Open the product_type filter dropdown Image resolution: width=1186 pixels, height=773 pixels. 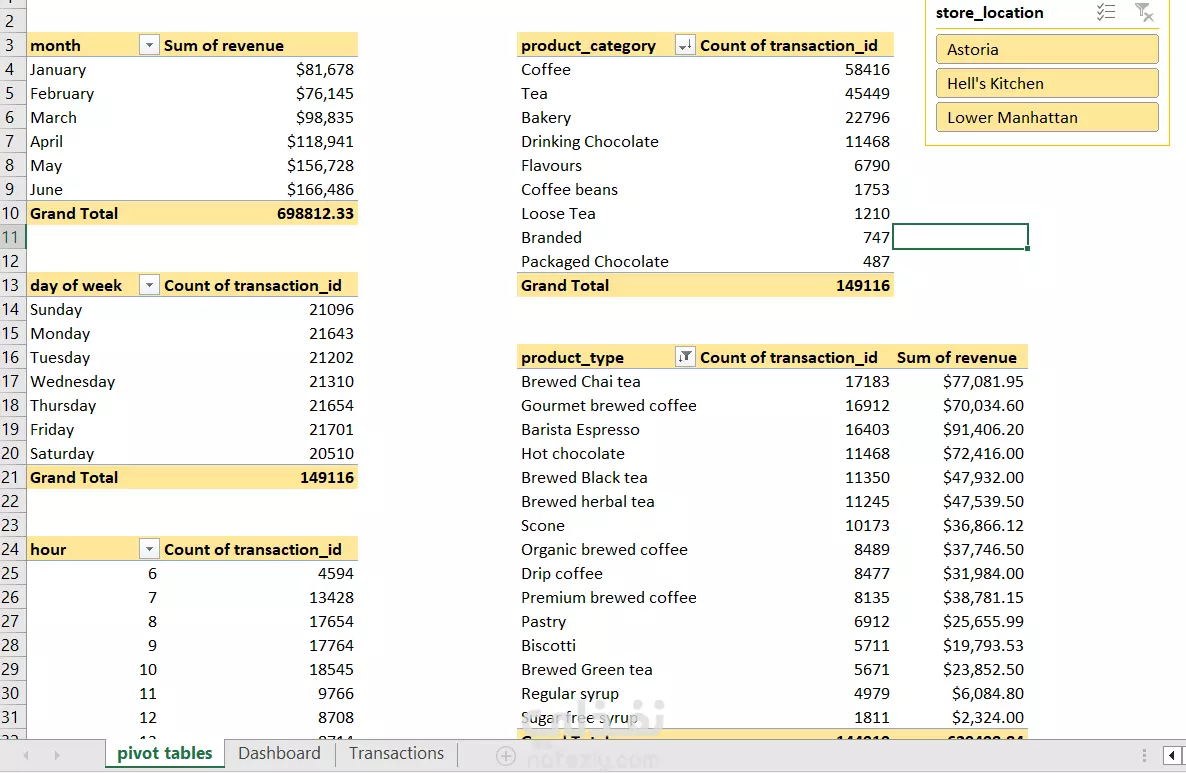tap(685, 358)
